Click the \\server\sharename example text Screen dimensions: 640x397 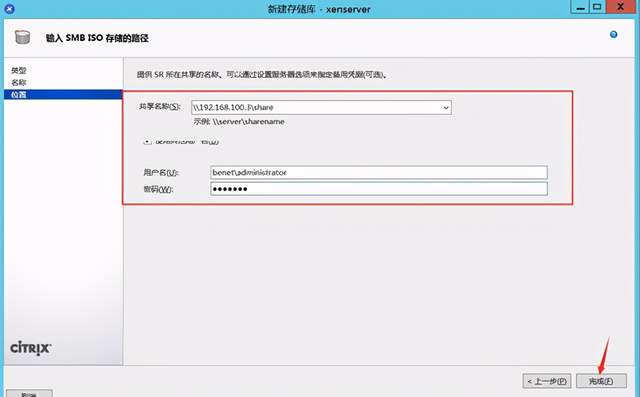point(248,122)
